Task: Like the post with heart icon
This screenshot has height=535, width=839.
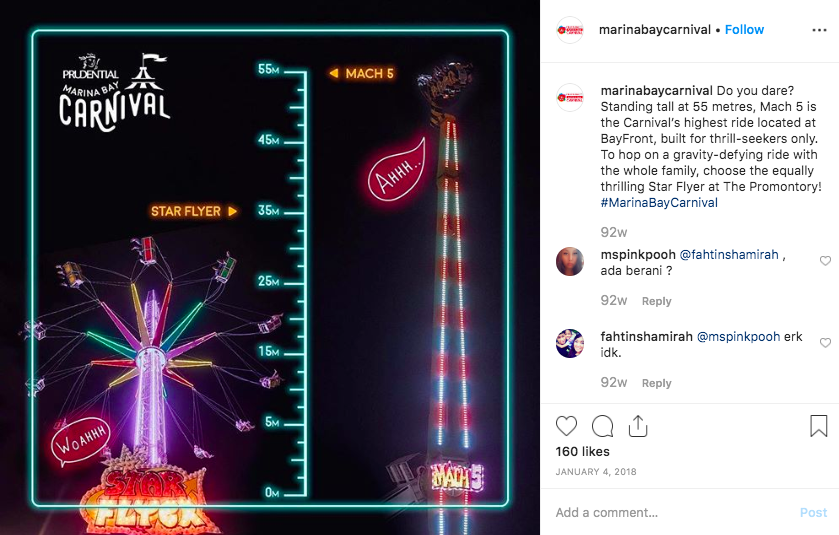Action: point(566,426)
